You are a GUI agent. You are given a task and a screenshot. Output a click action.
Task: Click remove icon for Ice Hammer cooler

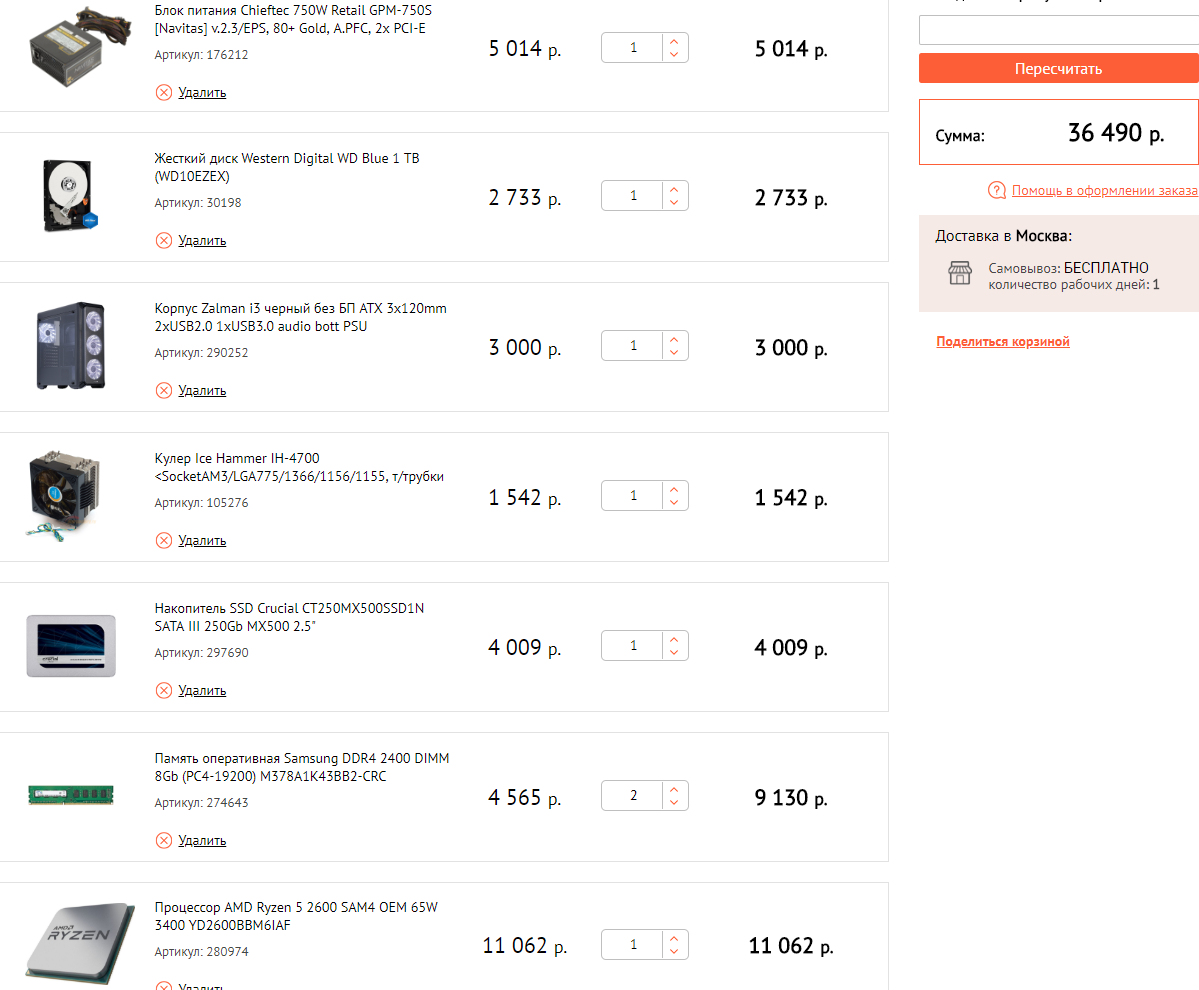164,540
